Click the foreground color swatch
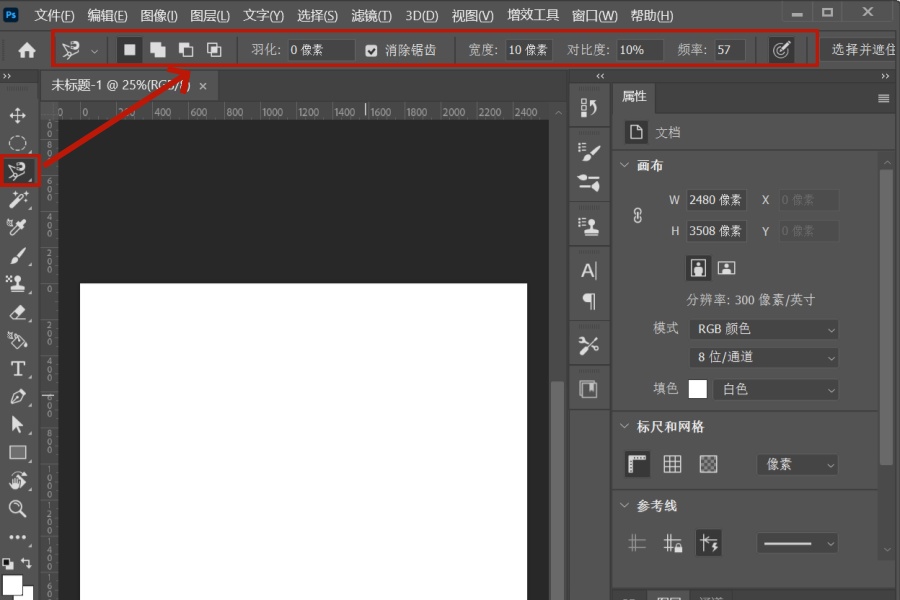This screenshot has height=600, width=900. tap(12, 585)
